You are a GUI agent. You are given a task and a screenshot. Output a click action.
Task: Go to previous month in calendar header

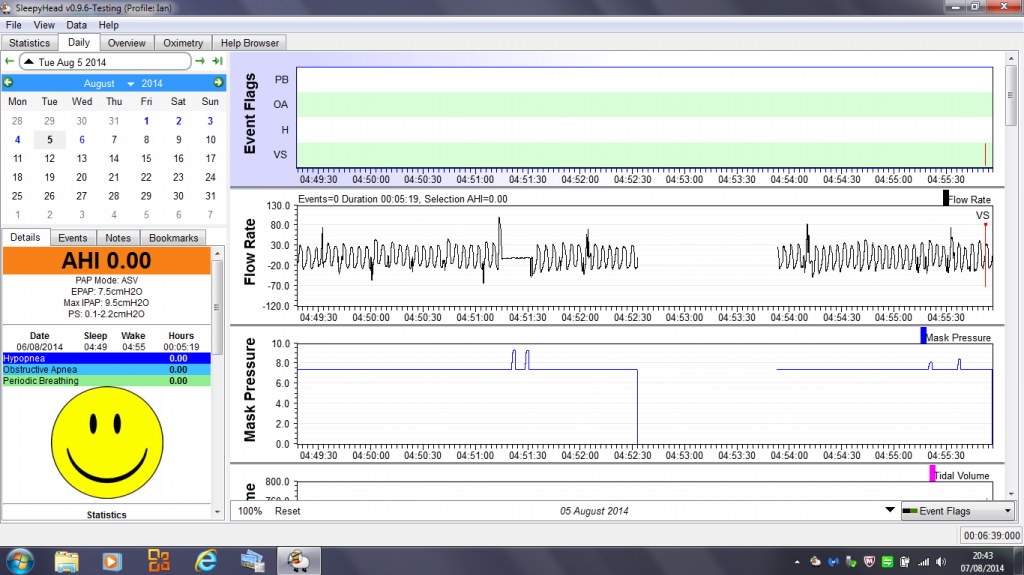coord(8,83)
